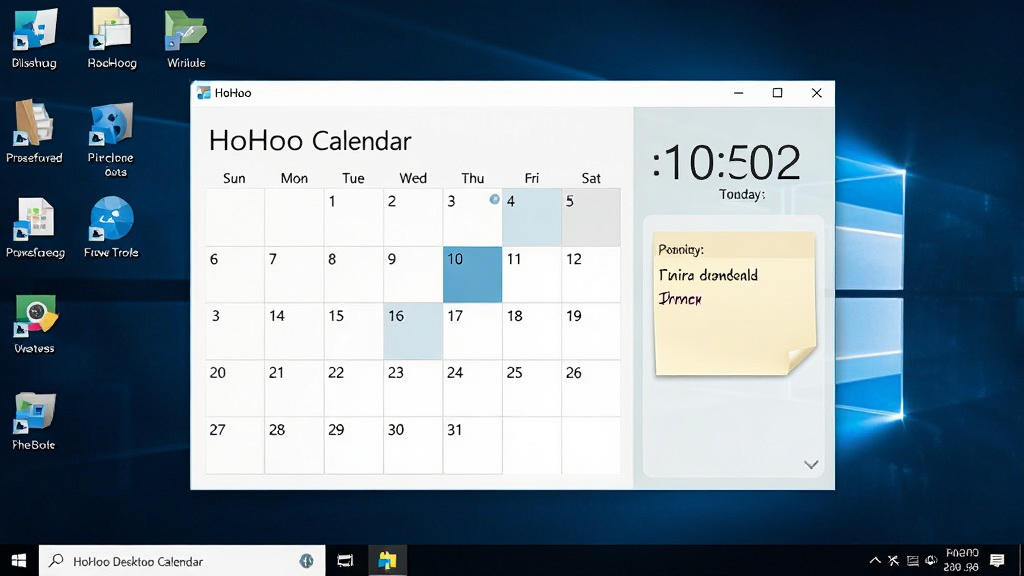Open the RocHoog desktop shortcut
The height and width of the screenshot is (576, 1024).
pos(112,38)
